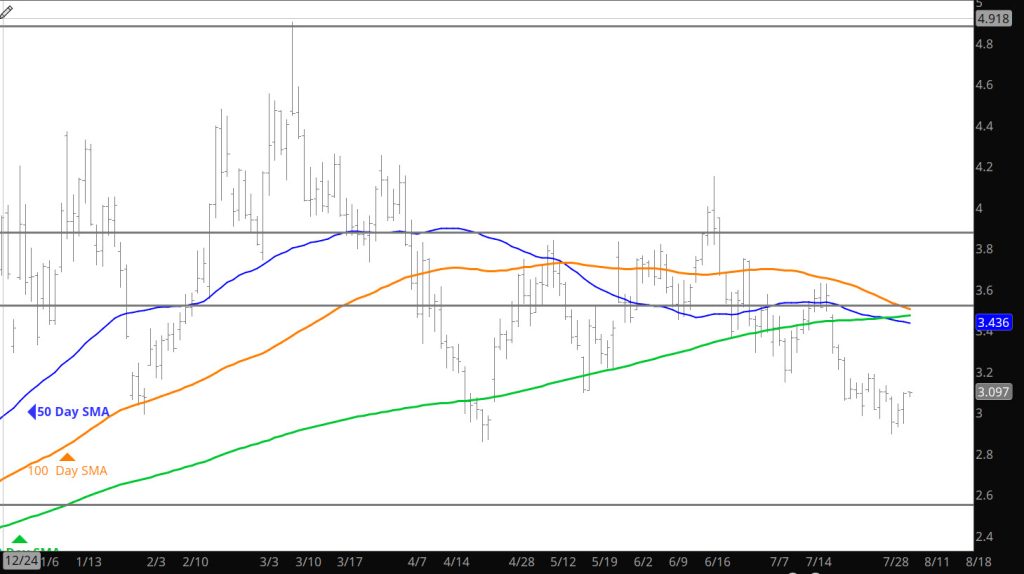Select the 50 Day SMA label
The image size is (1024, 574).
[73, 411]
